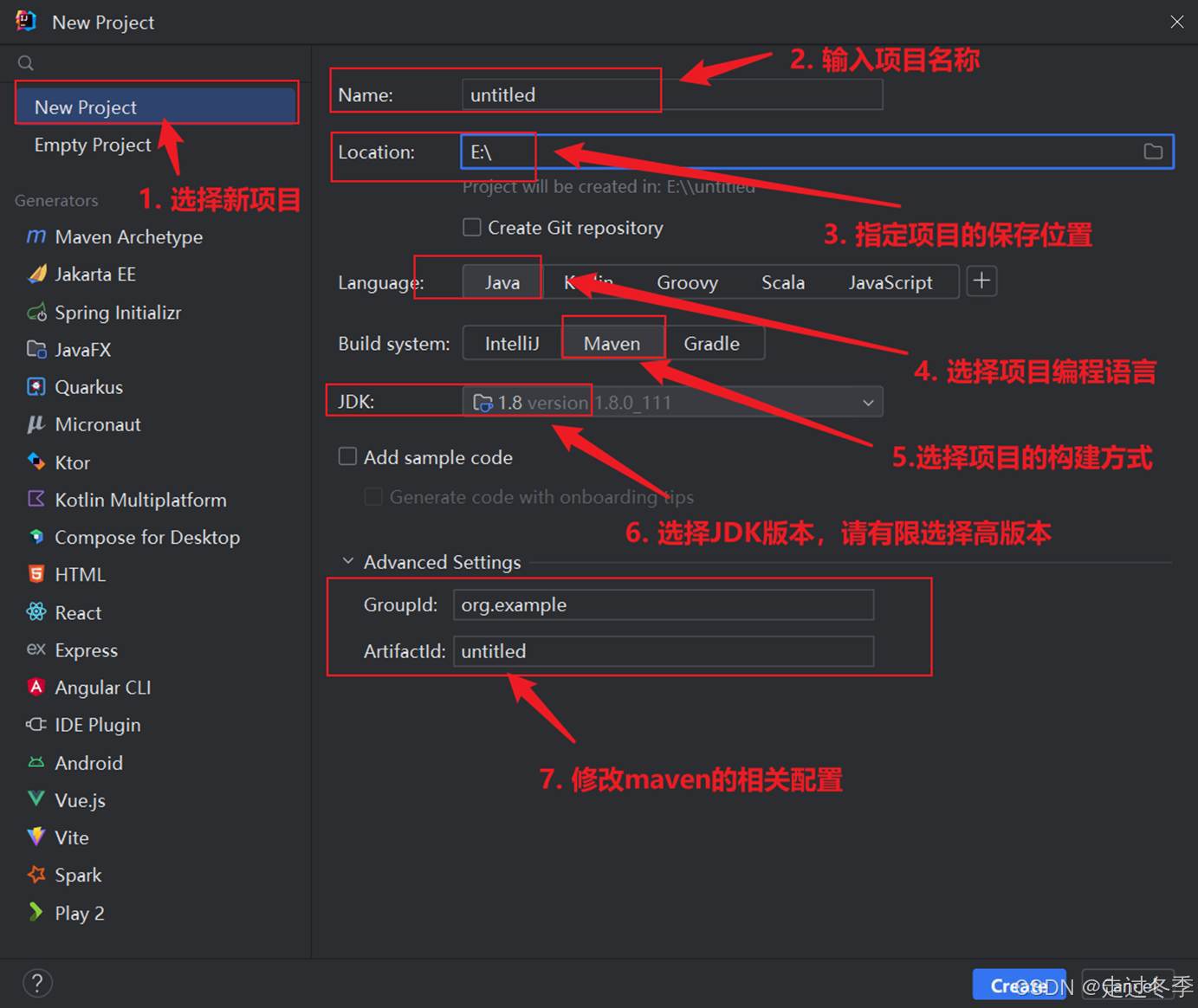
Task: Set build system to IntelliJ
Action: [512, 344]
